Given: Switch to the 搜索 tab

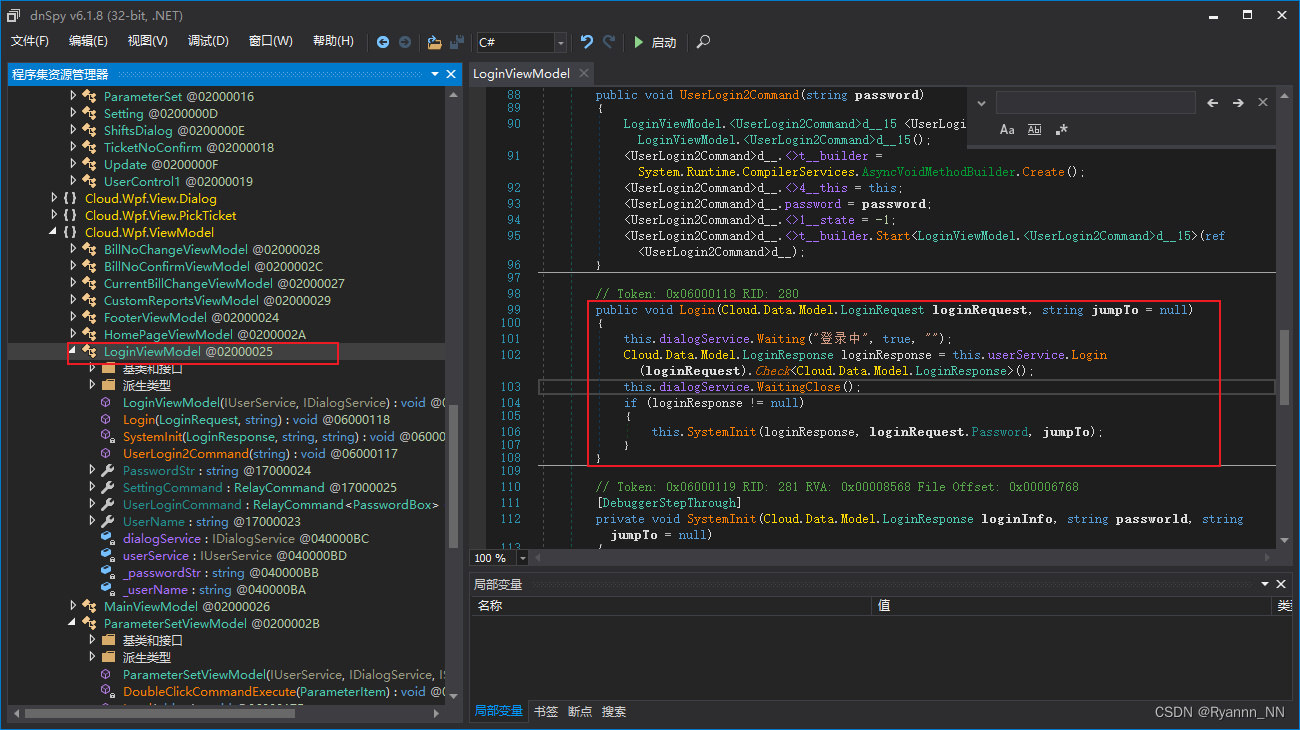Looking at the screenshot, I should [614, 711].
